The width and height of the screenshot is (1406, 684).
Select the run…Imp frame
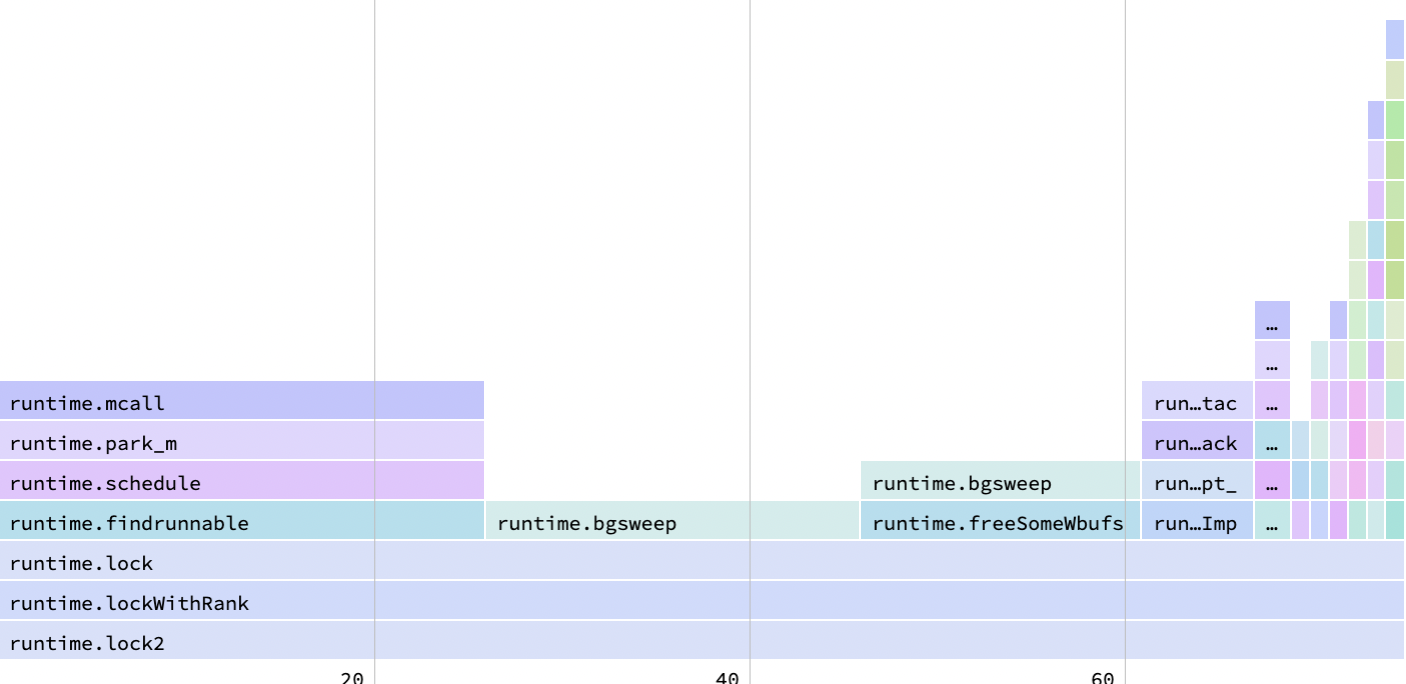pyautogui.click(x=1195, y=523)
